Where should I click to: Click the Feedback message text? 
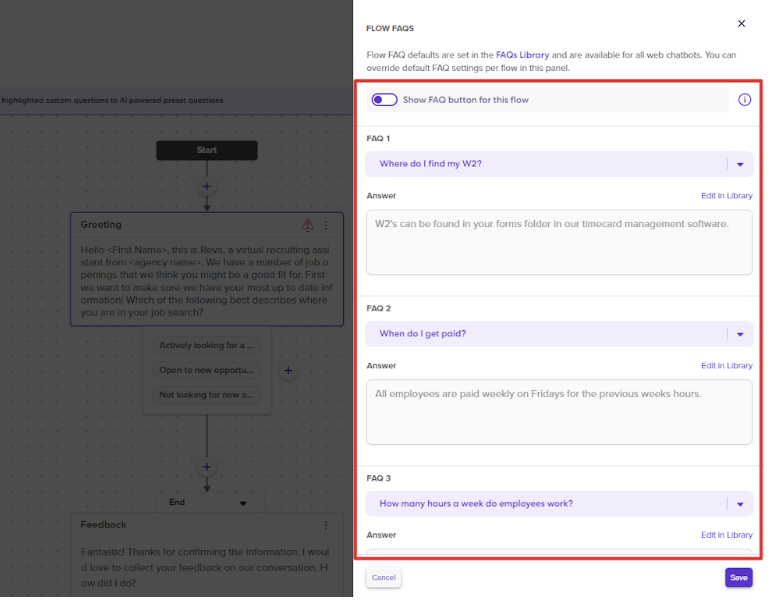click(205, 568)
